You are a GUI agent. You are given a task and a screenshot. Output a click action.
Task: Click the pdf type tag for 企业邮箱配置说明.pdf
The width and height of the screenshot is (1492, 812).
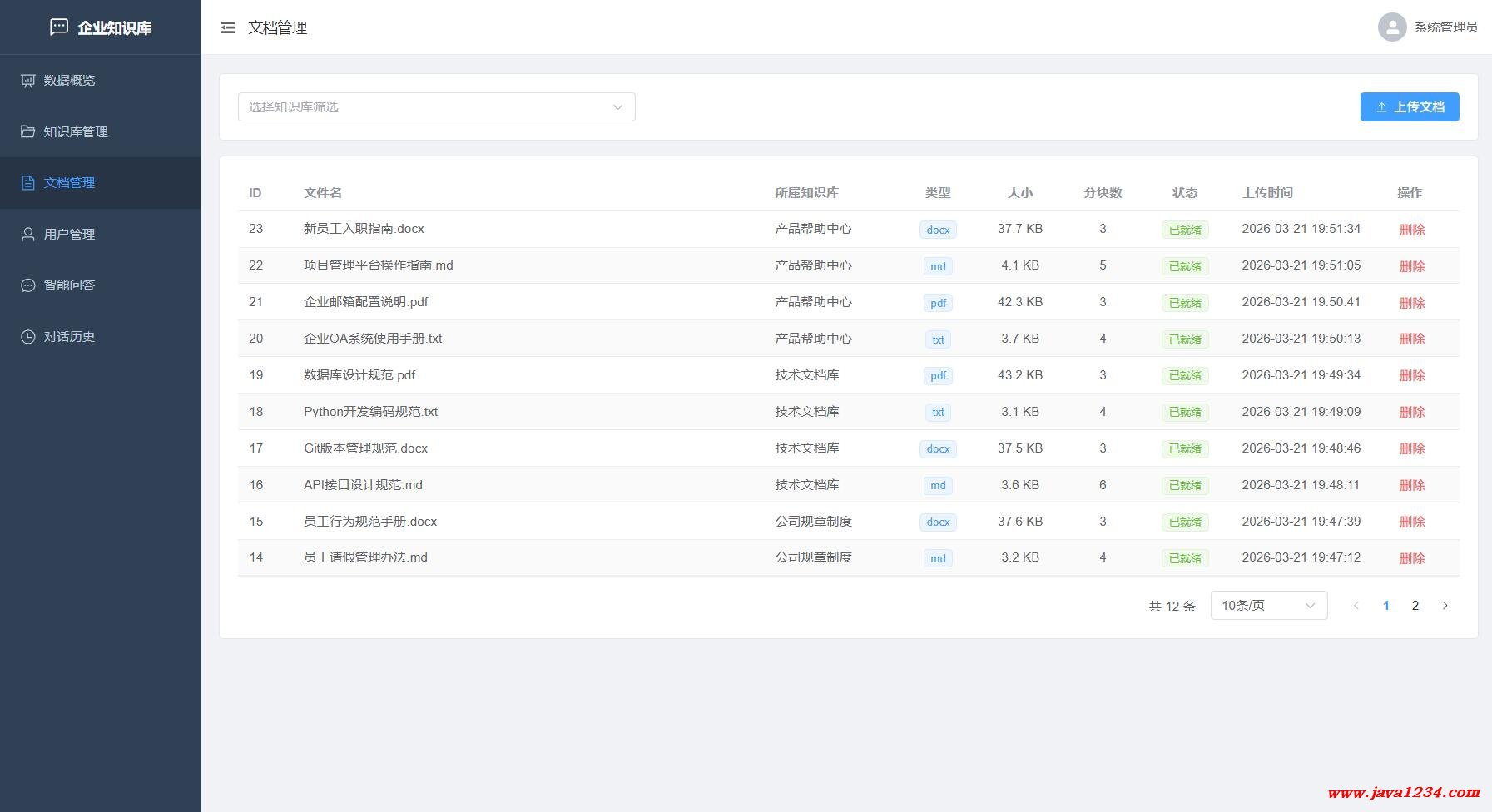tap(938, 303)
